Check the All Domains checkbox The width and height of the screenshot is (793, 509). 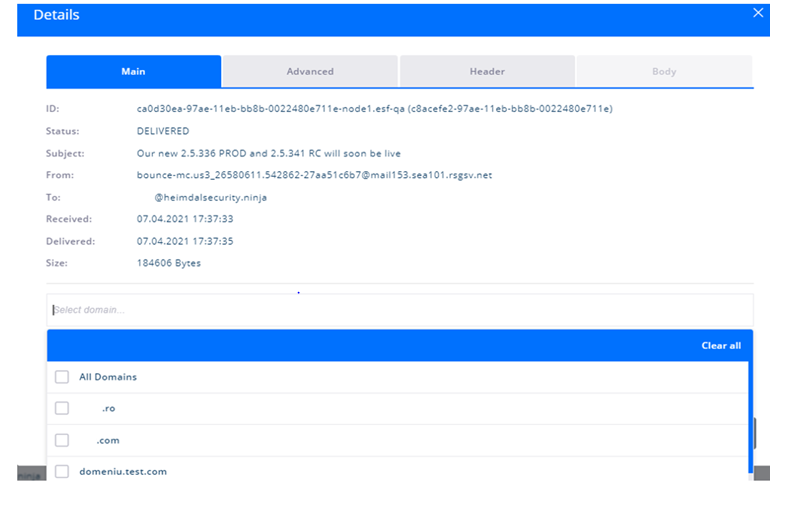62,377
